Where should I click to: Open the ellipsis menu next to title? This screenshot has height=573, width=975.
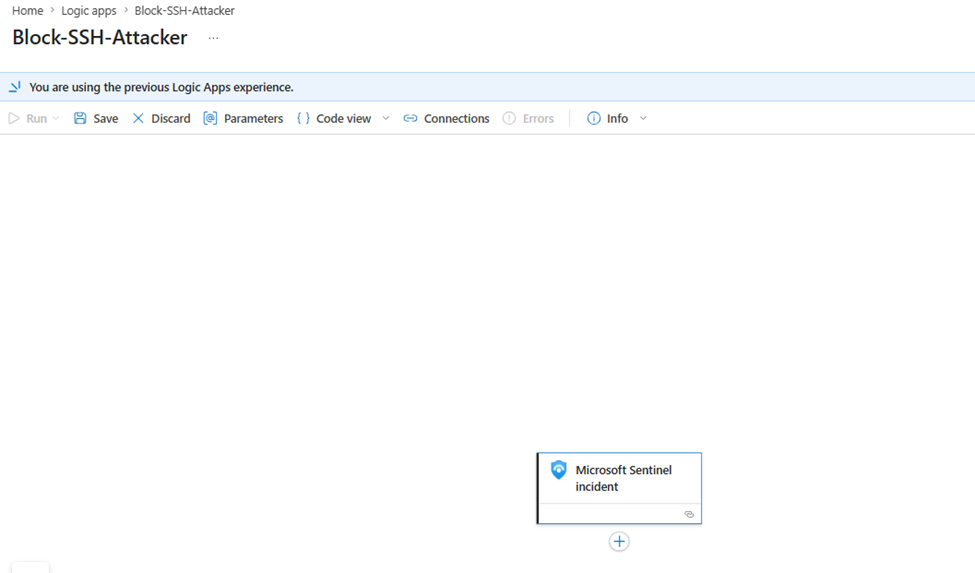[213, 38]
